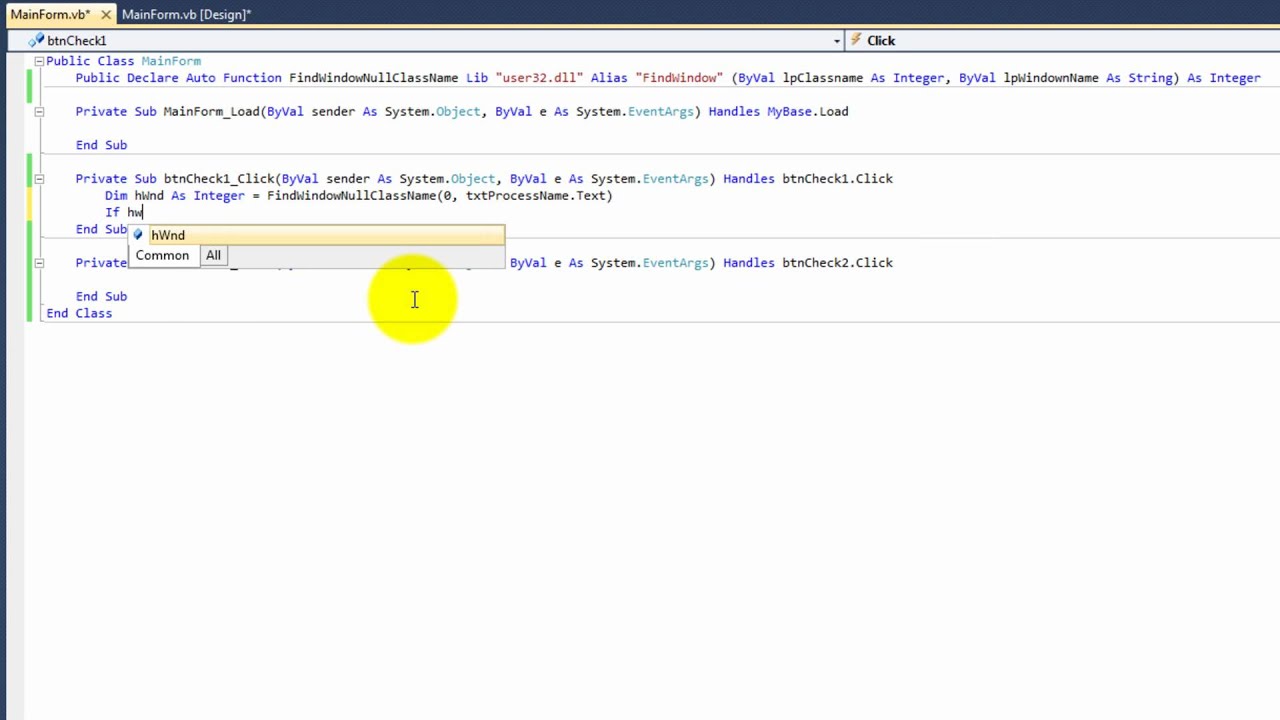Click the End Class line
The image size is (1280, 720).
[79, 314]
